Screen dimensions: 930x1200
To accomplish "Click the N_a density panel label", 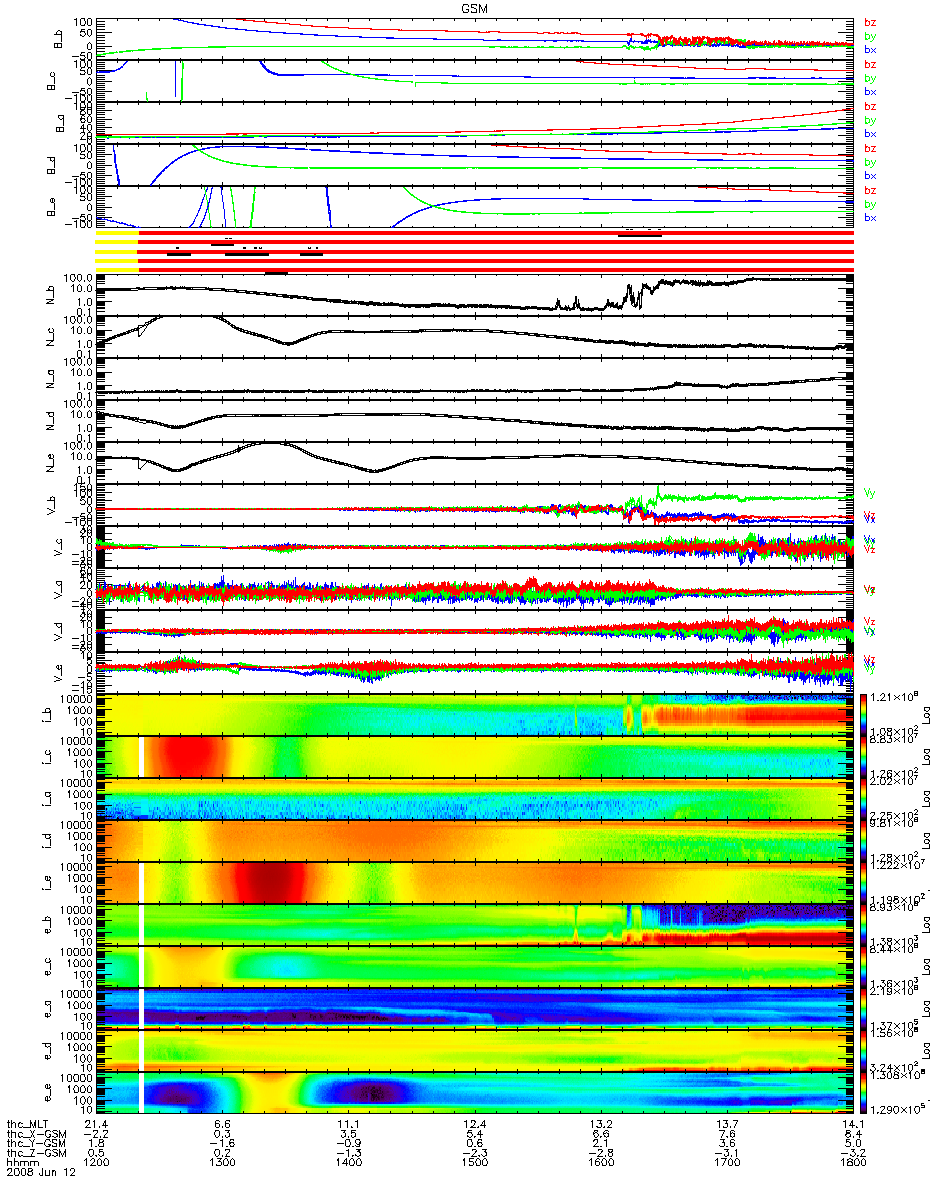I will click(x=48, y=378).
